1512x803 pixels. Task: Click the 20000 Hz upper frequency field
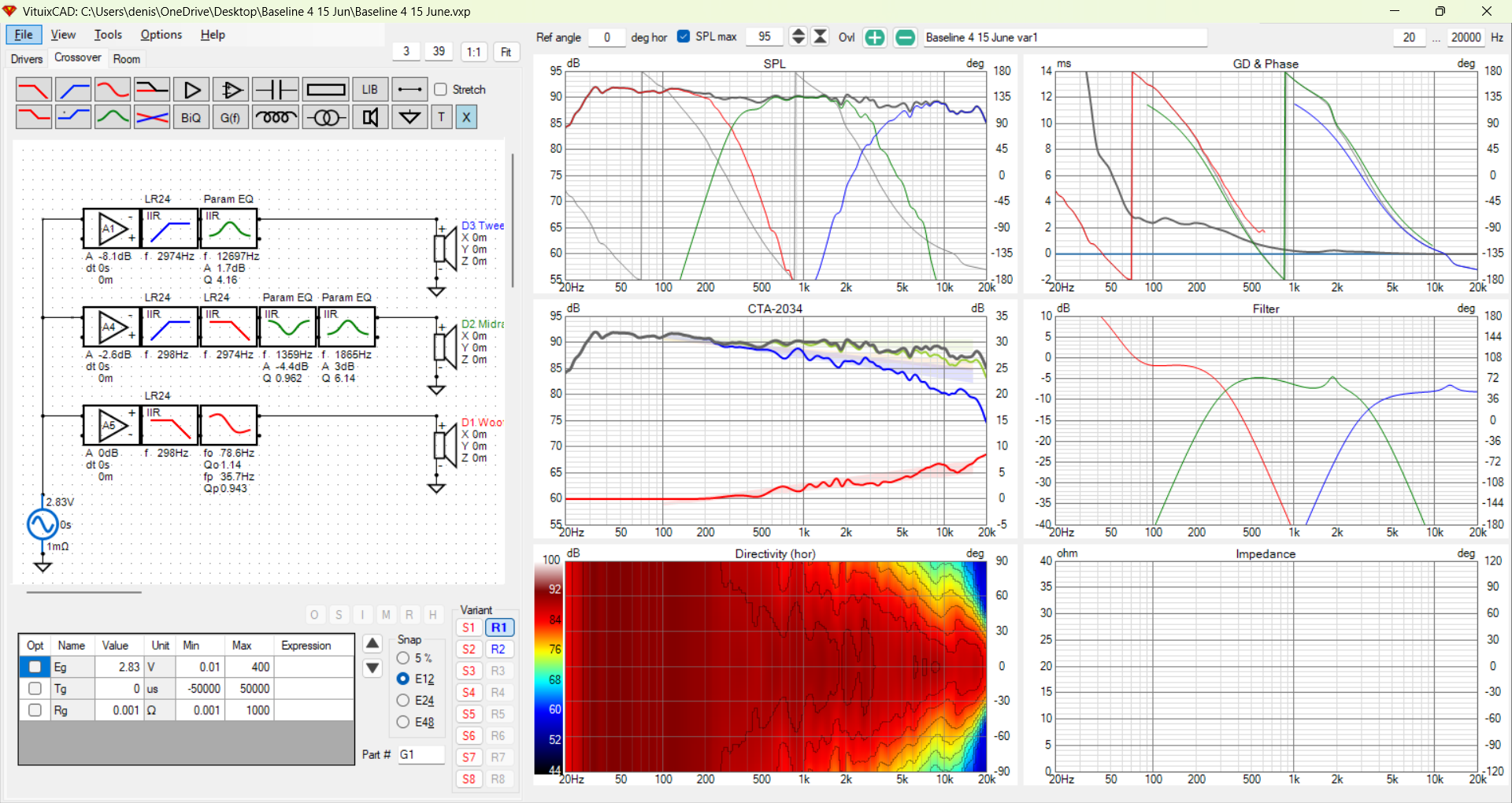click(1466, 37)
